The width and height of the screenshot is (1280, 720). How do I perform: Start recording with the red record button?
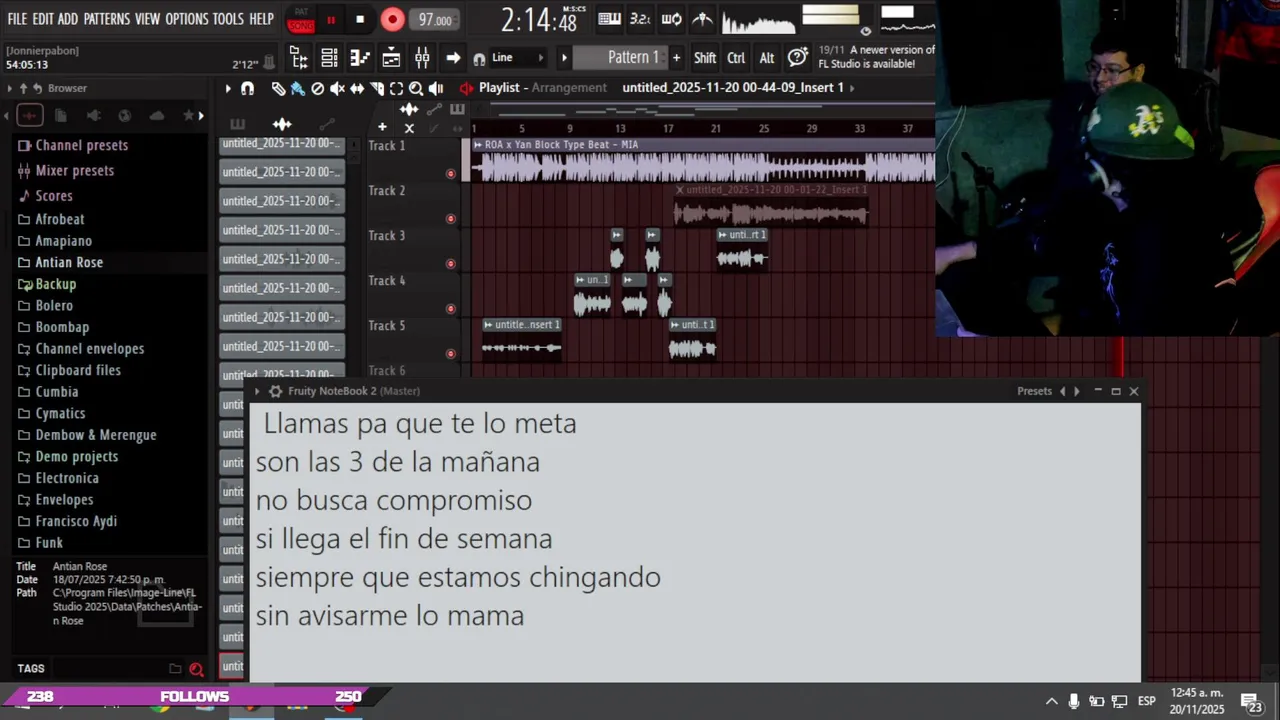392,19
